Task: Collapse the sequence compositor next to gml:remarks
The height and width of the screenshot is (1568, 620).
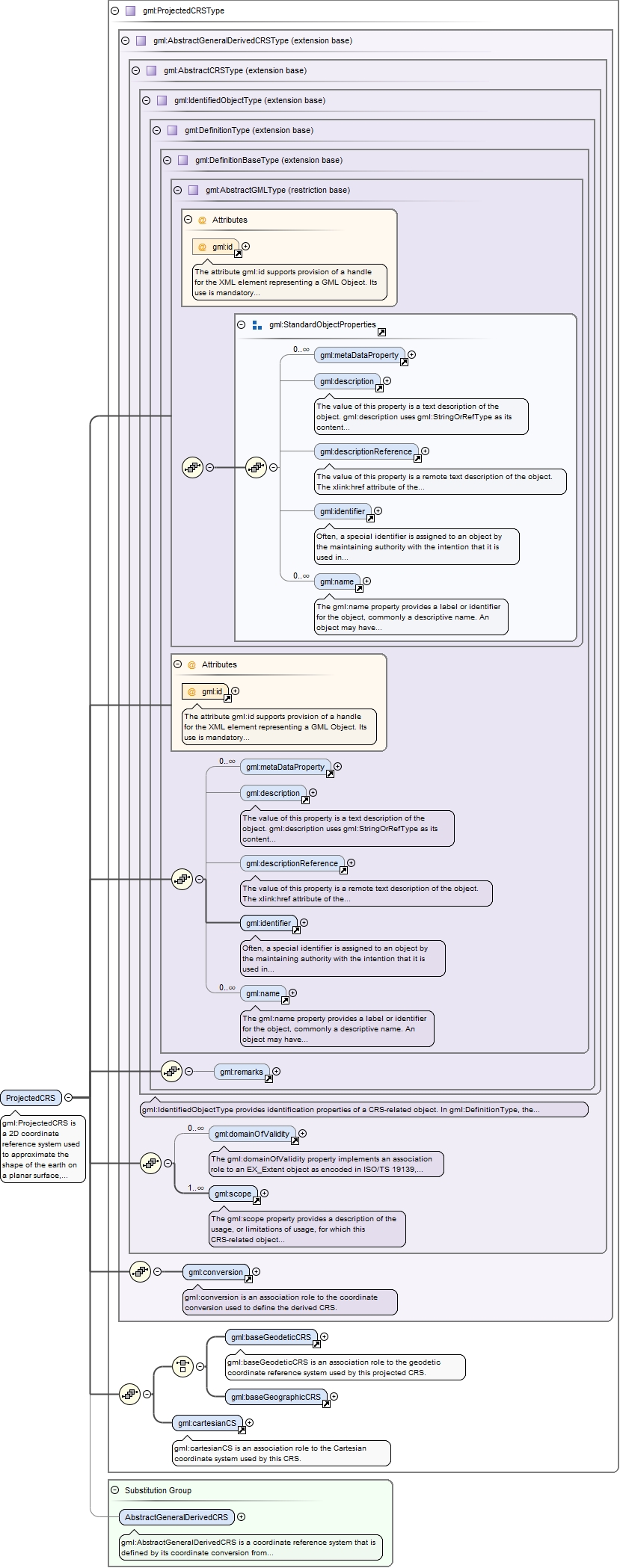Action: 188,1072
